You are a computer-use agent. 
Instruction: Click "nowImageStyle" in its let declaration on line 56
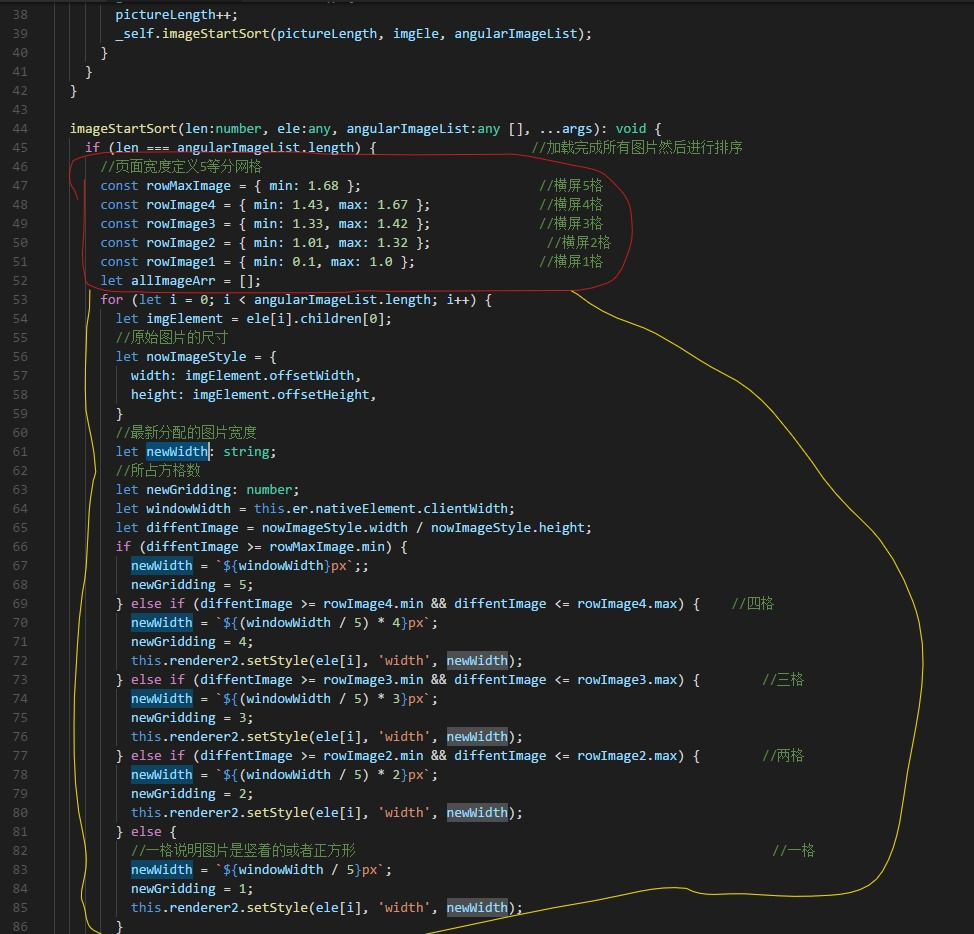tap(196, 356)
